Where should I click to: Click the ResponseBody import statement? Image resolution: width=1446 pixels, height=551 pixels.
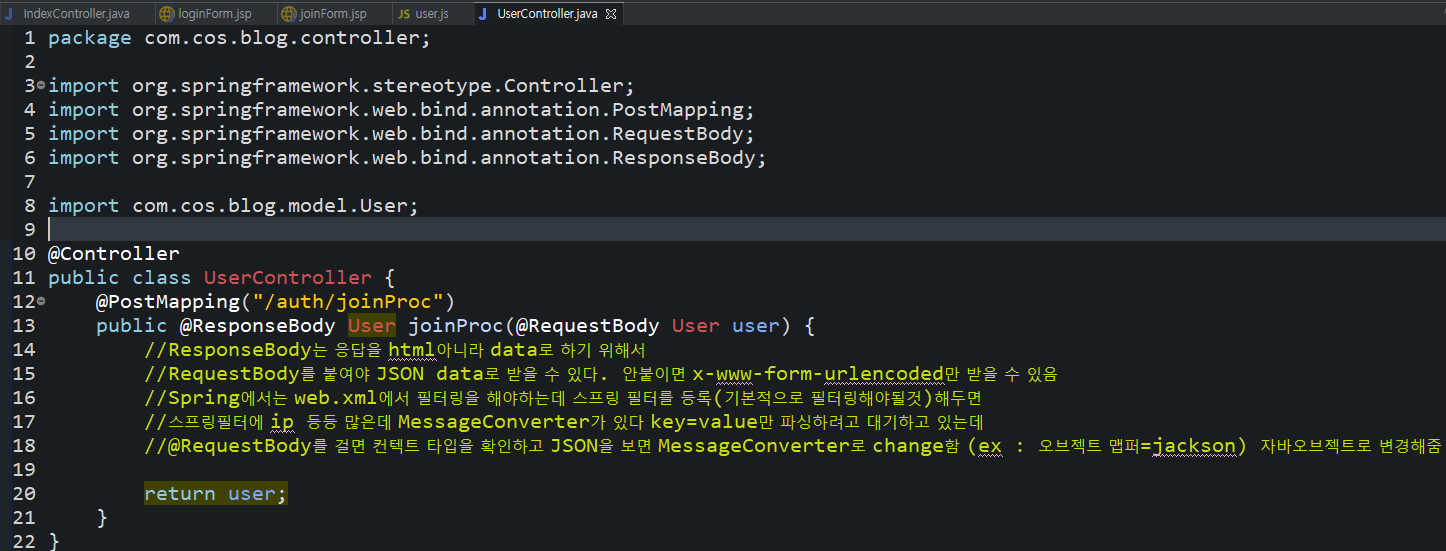point(407,158)
